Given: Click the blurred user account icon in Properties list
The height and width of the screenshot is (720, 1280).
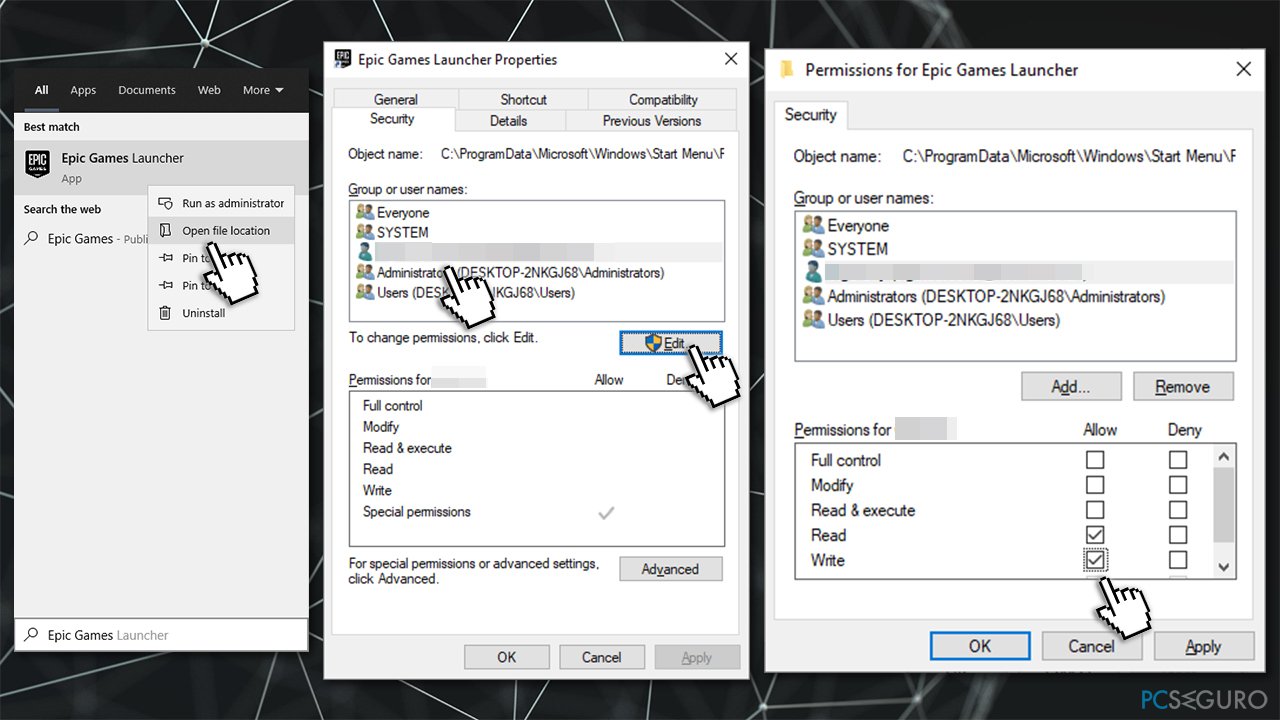Looking at the screenshot, I should point(365,252).
